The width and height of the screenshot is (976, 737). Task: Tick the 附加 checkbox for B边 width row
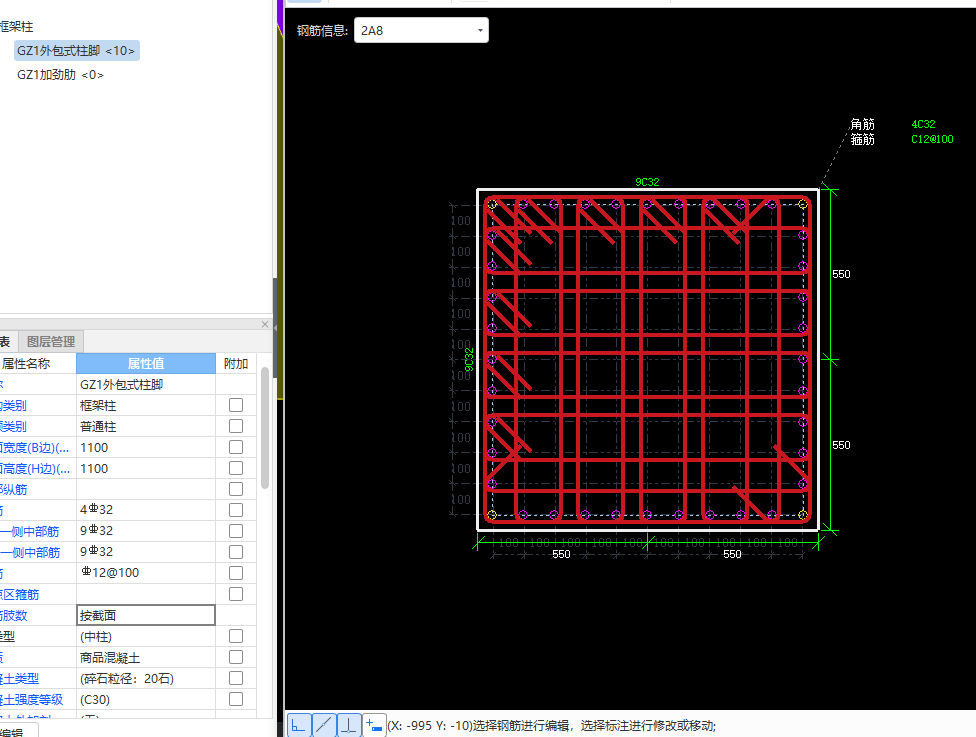click(236, 447)
